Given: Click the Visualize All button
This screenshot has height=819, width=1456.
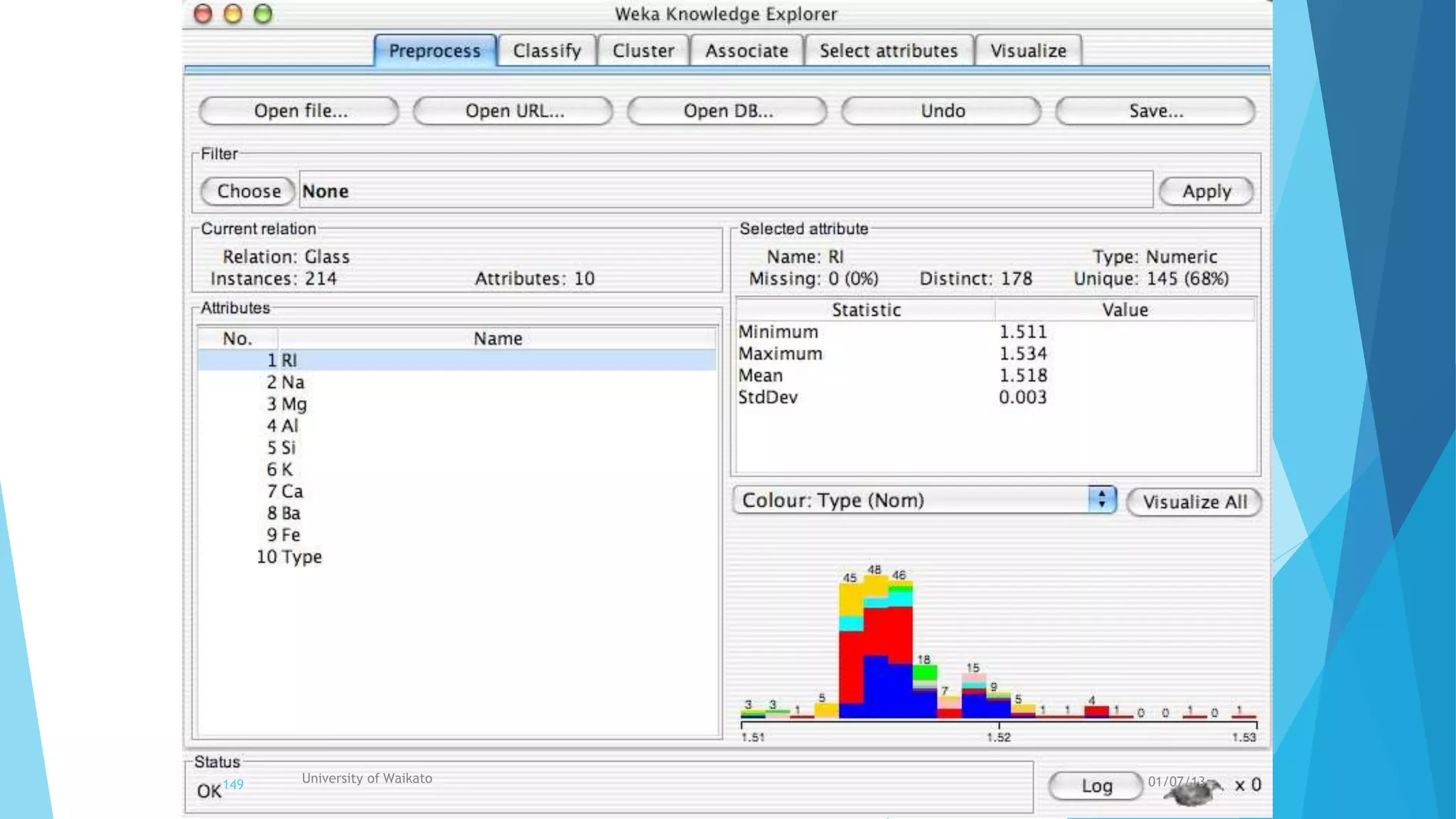Looking at the screenshot, I should click(1194, 502).
